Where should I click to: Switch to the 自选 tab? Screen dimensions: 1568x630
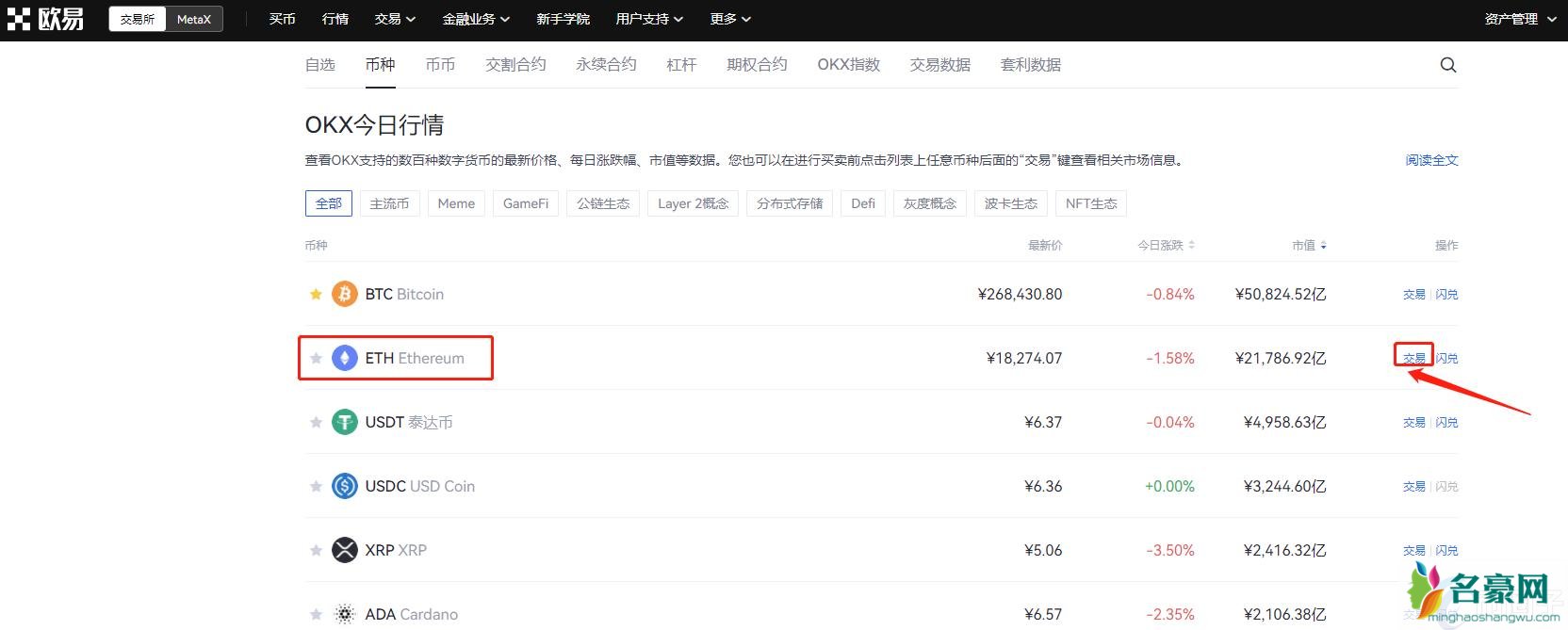320,65
